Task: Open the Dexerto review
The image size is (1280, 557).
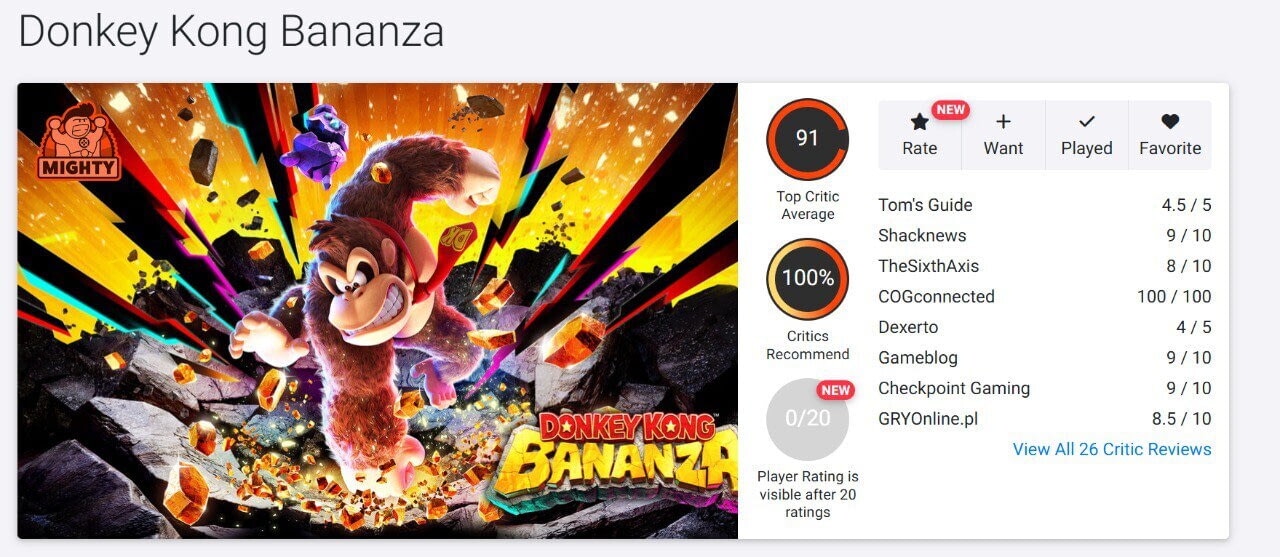Action: click(x=908, y=327)
